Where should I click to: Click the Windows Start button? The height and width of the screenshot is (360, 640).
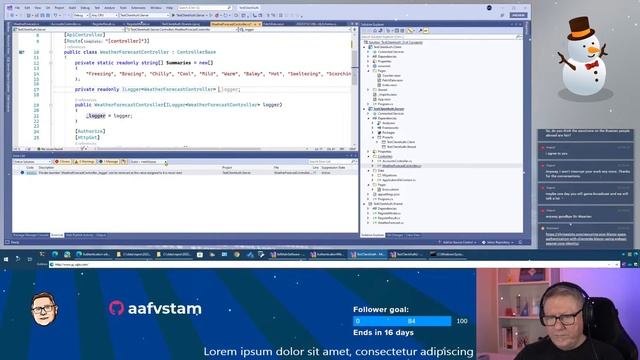[6, 259]
